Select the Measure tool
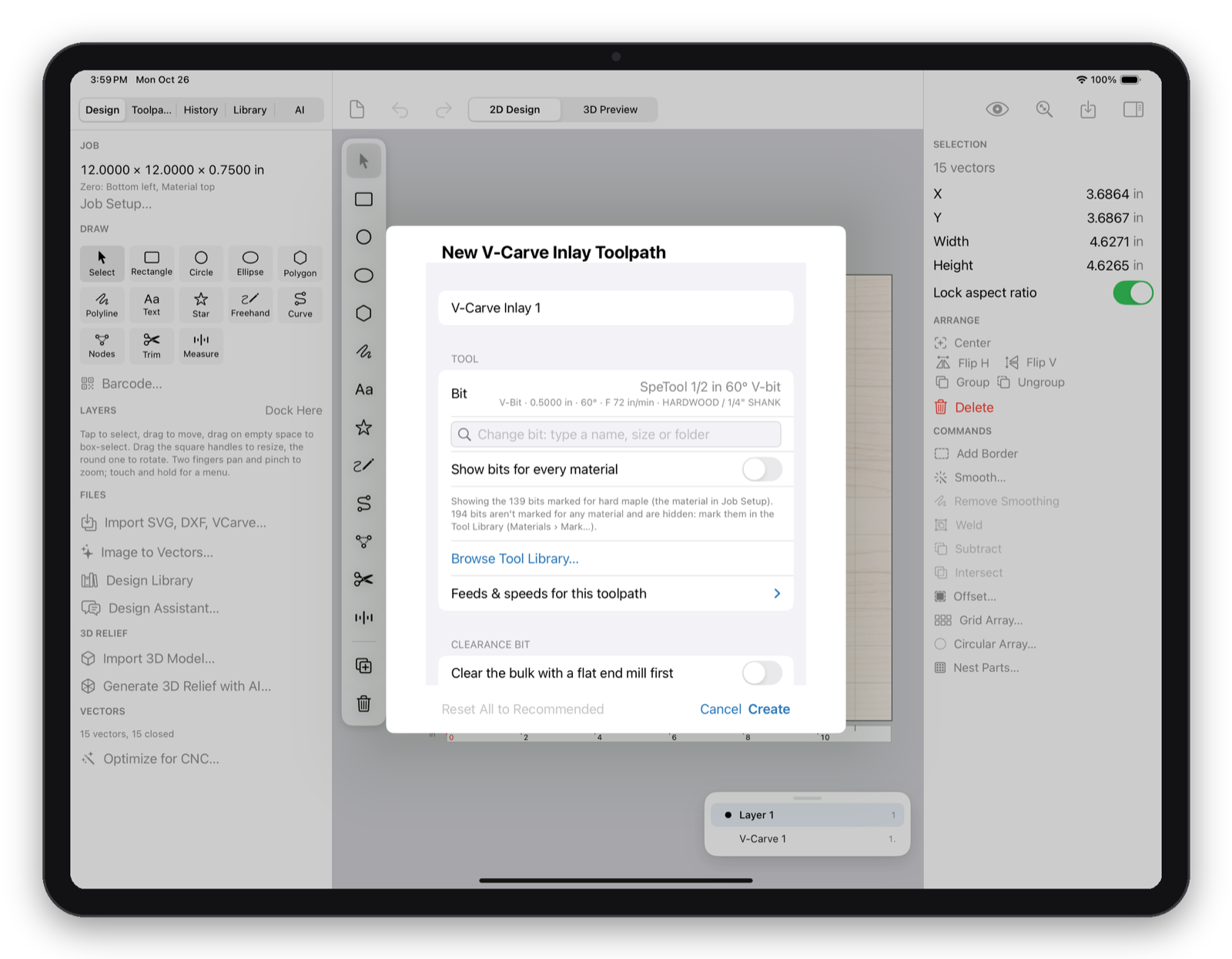1232x959 pixels. (x=201, y=345)
